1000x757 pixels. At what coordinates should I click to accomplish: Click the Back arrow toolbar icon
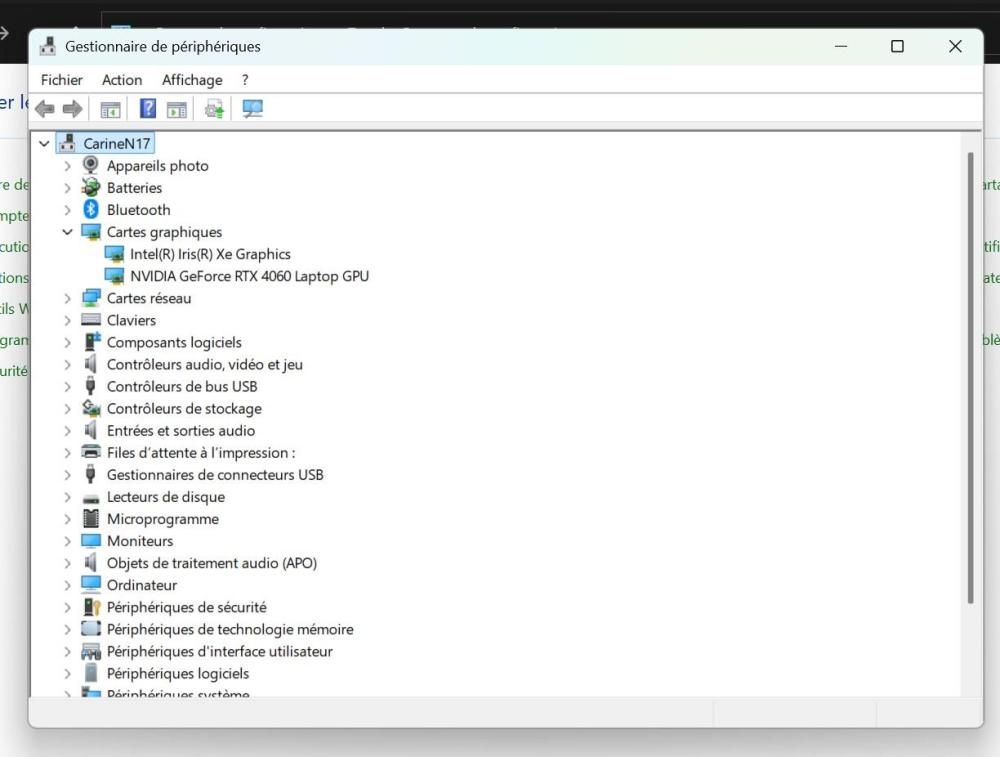(x=45, y=109)
